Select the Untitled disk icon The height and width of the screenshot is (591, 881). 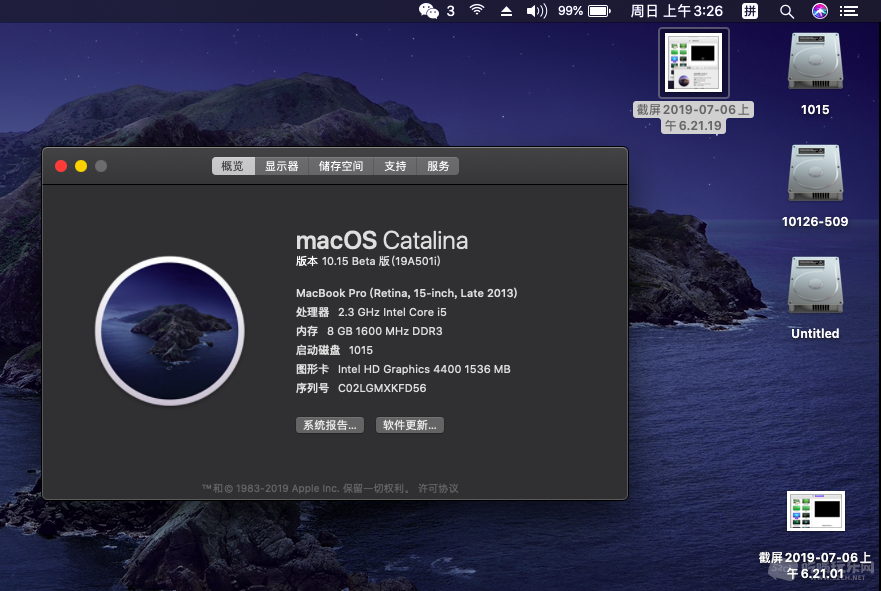coord(815,285)
